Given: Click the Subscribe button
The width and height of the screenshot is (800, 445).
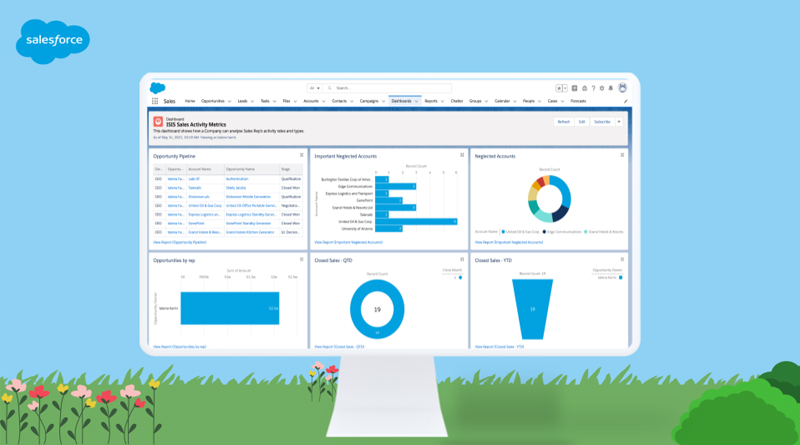Looking at the screenshot, I should click(602, 122).
